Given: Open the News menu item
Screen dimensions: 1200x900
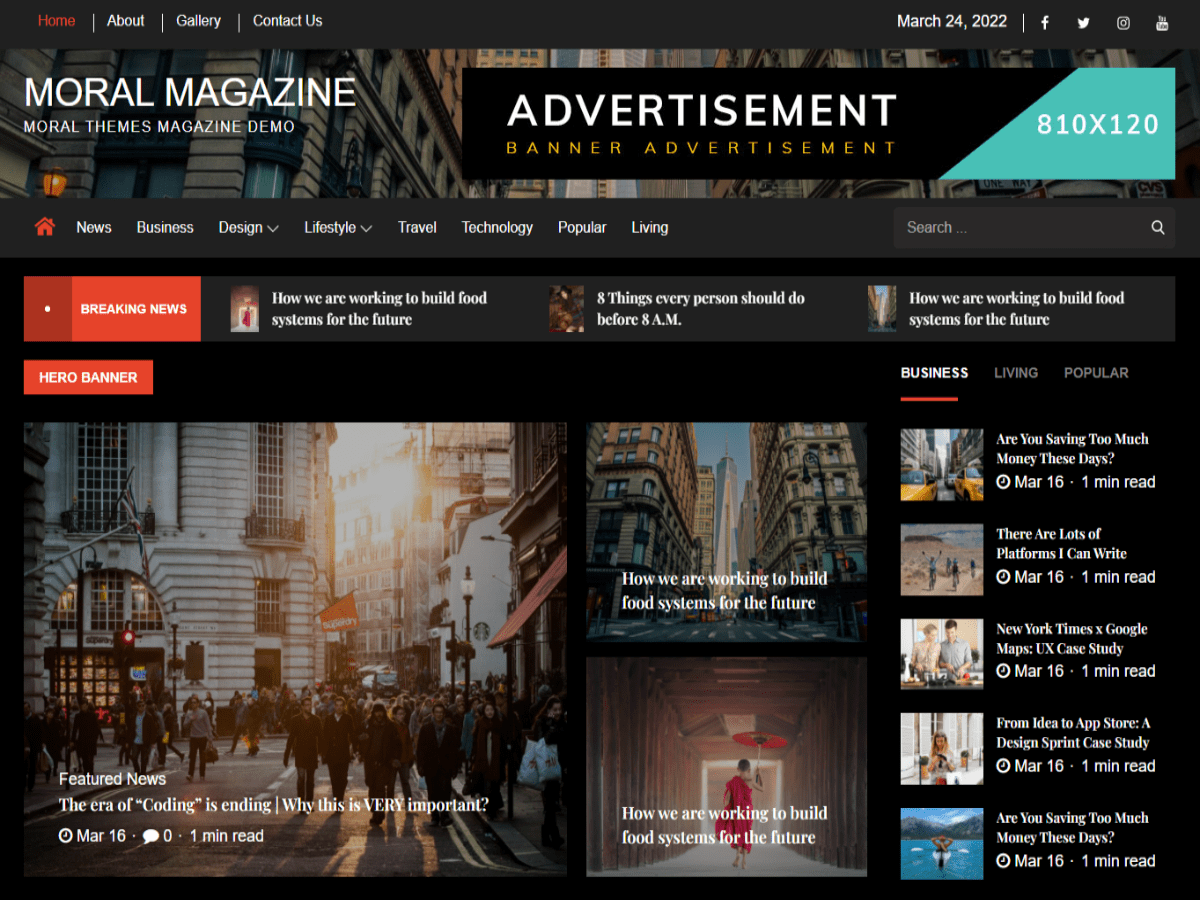Looking at the screenshot, I should pos(93,227).
